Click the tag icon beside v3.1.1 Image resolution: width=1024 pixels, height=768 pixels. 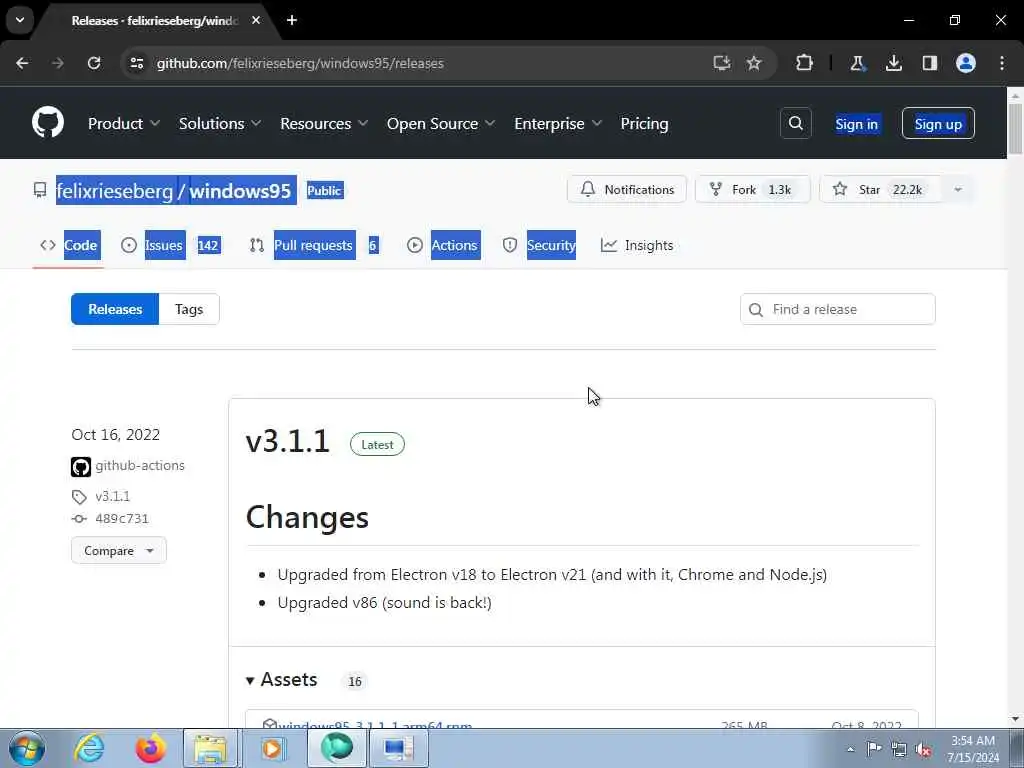click(x=79, y=497)
